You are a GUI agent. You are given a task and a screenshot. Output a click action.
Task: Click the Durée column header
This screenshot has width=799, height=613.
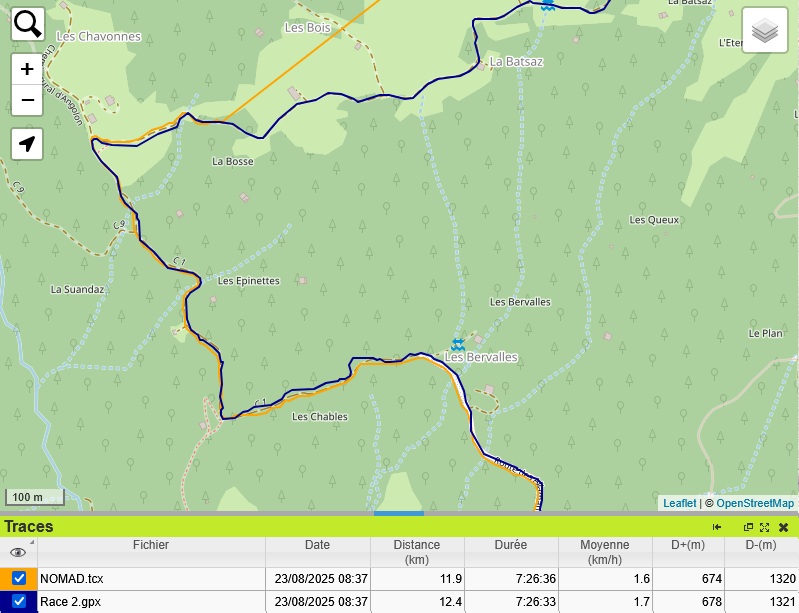tap(510, 546)
